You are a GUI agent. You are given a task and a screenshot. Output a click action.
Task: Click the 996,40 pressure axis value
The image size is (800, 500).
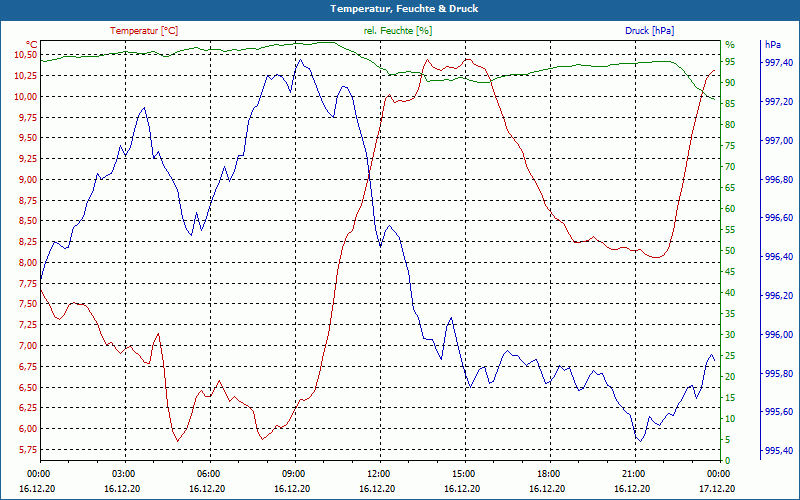[779, 257]
